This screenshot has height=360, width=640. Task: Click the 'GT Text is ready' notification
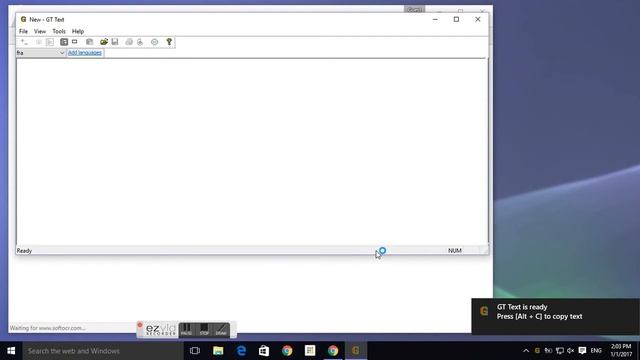coord(556,316)
